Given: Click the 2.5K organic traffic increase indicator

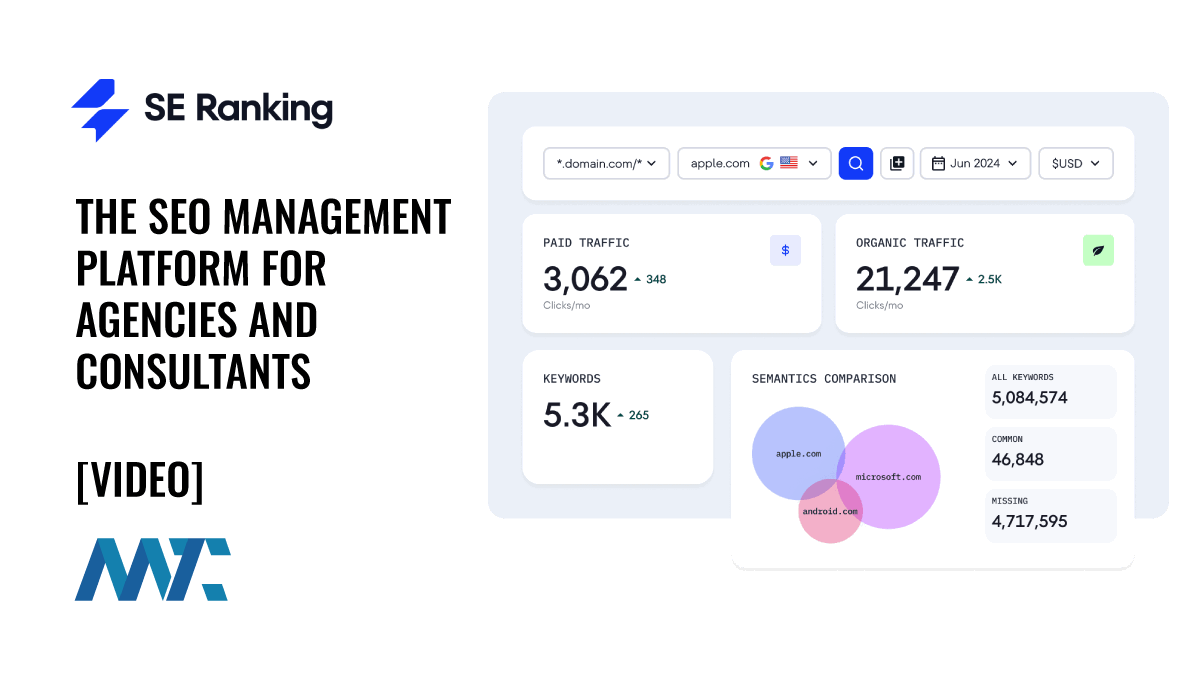Looking at the screenshot, I should pyautogui.click(x=983, y=279).
